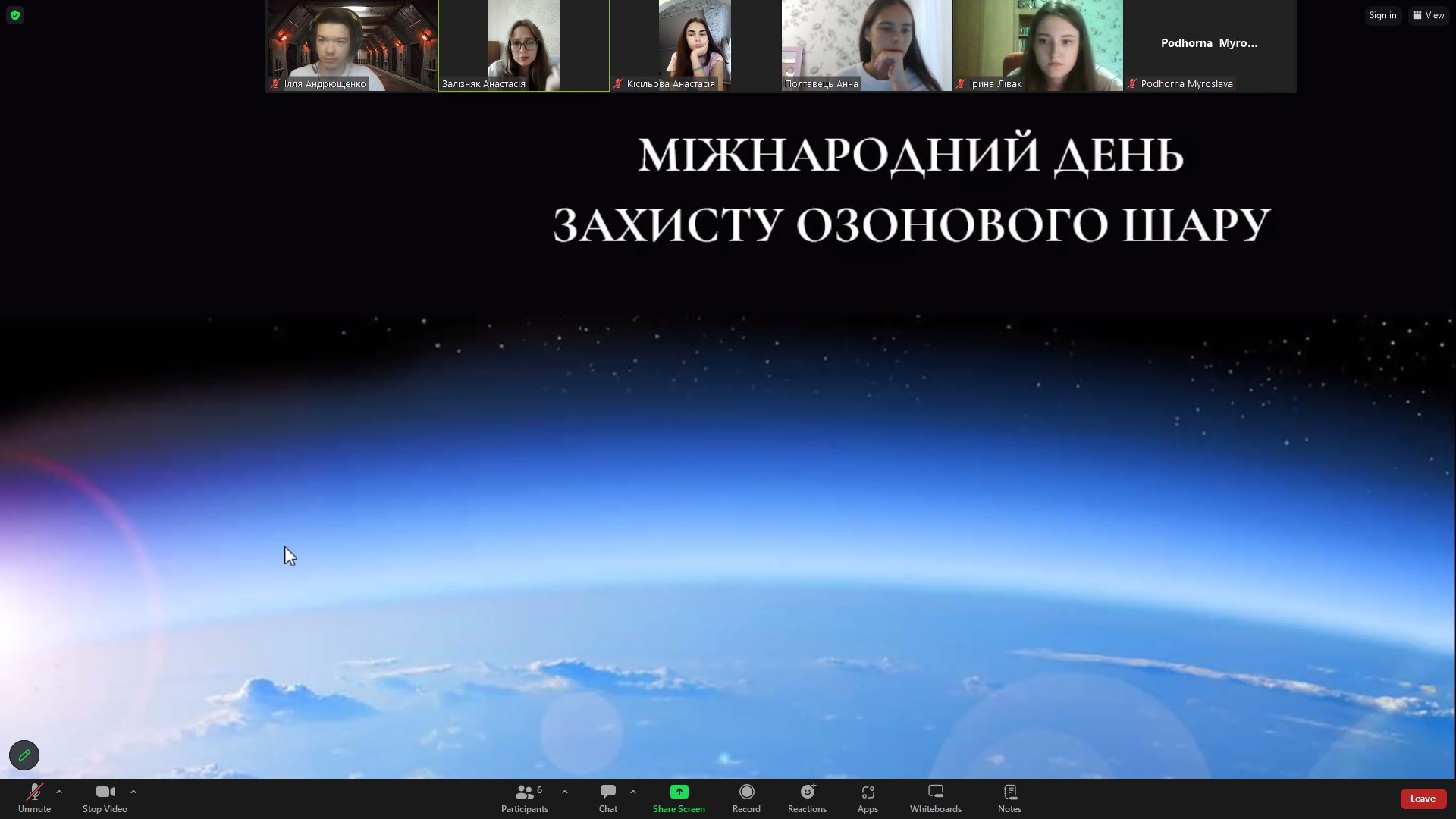Open Whiteboards

(x=936, y=799)
